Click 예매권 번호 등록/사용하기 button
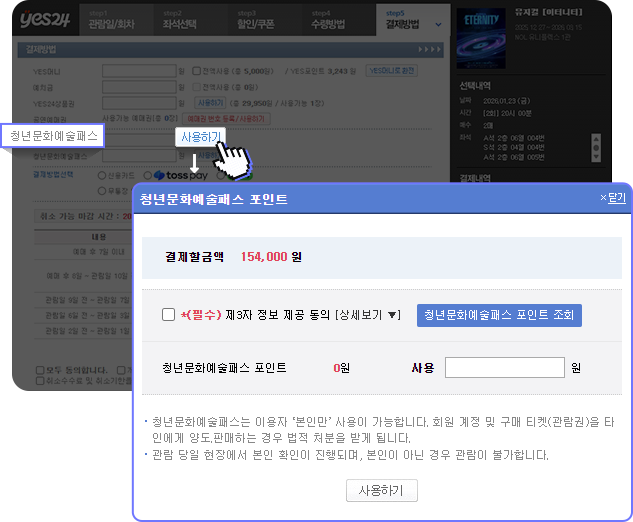633x522 pixels. coord(226,119)
